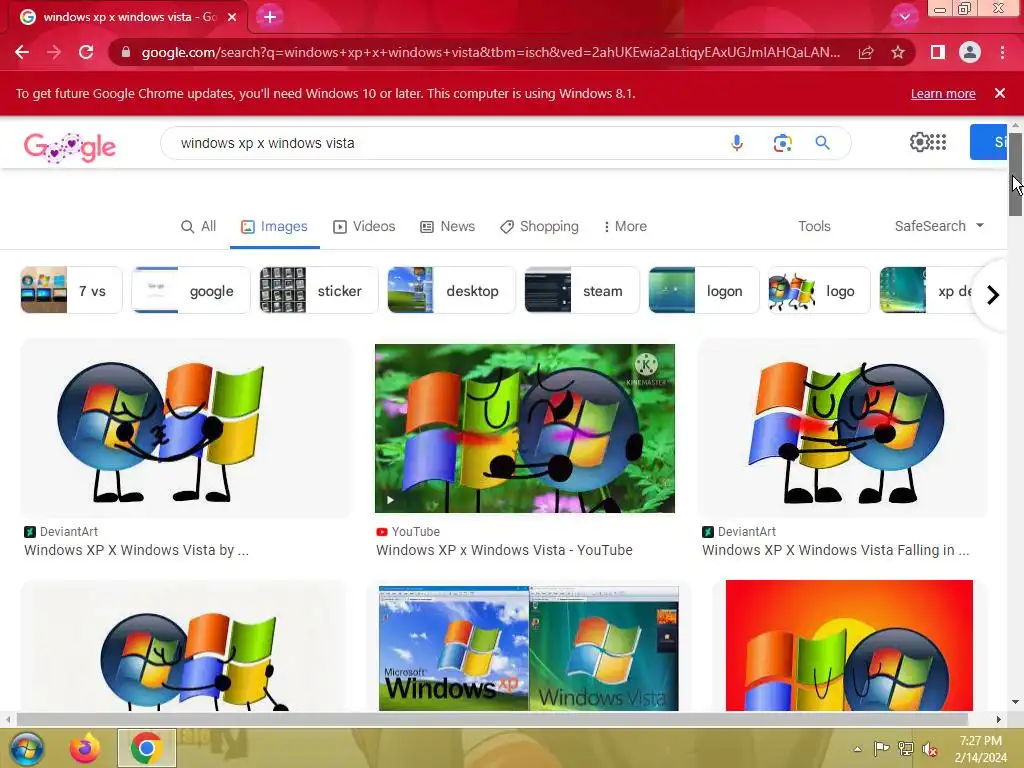Open Action Center flag icon
This screenshot has height=768, width=1024.
click(881, 748)
